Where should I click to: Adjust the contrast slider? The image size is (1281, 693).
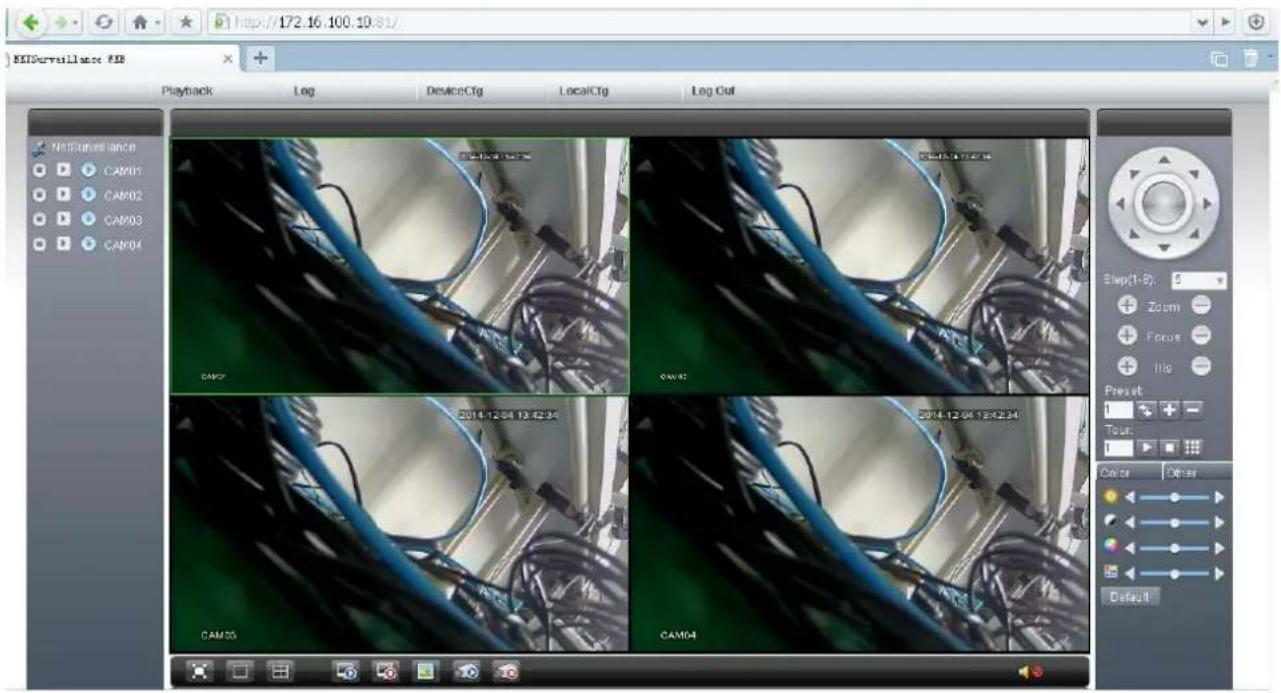click(1172, 521)
